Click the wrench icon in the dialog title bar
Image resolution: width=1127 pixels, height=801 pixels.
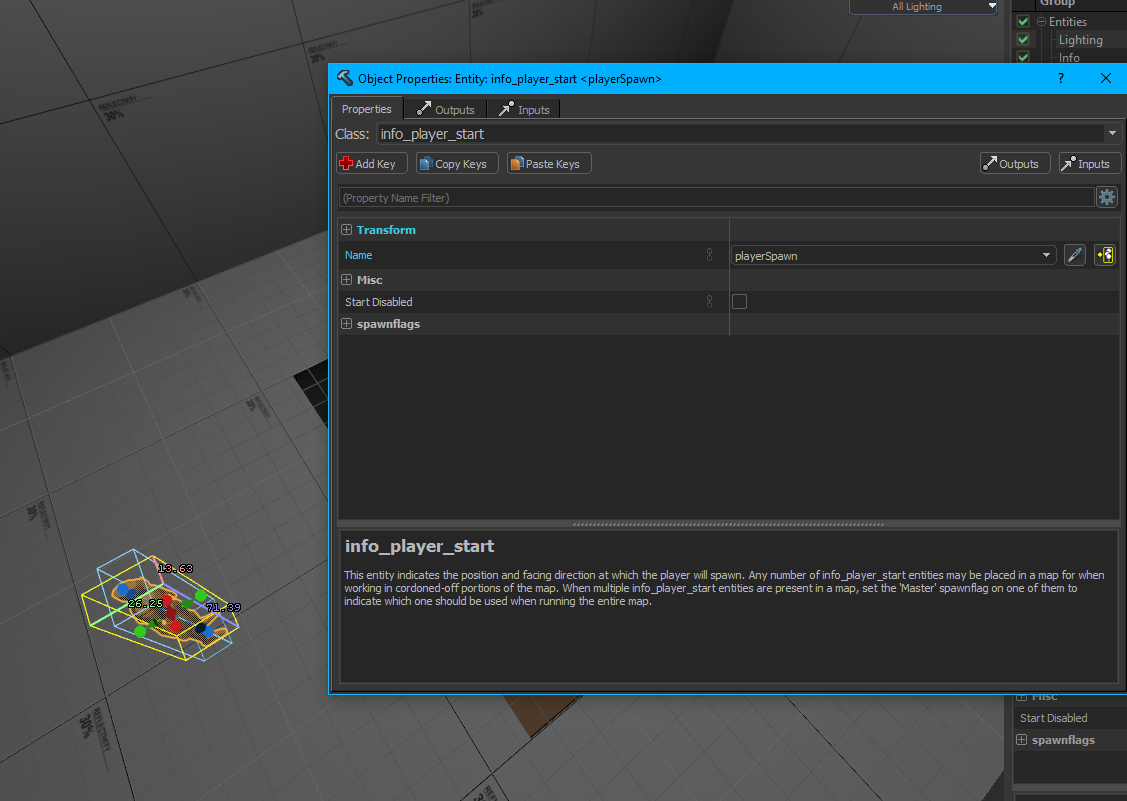pos(345,78)
